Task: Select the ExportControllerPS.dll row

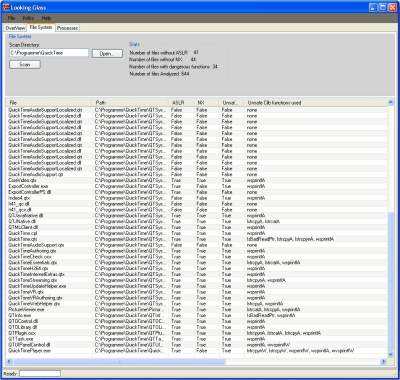Action: point(197,192)
